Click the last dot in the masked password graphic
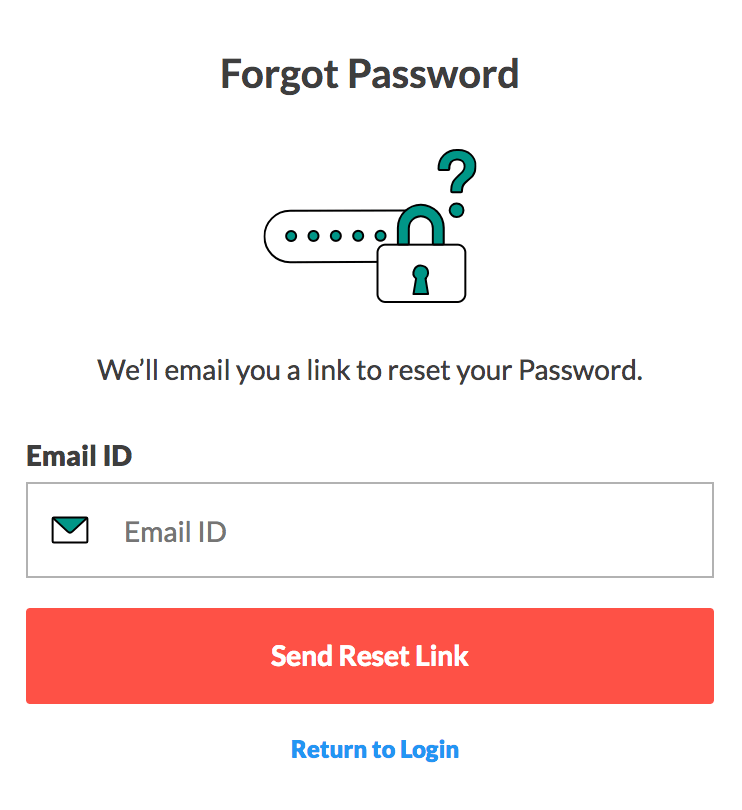The image size is (742, 810). tap(380, 236)
